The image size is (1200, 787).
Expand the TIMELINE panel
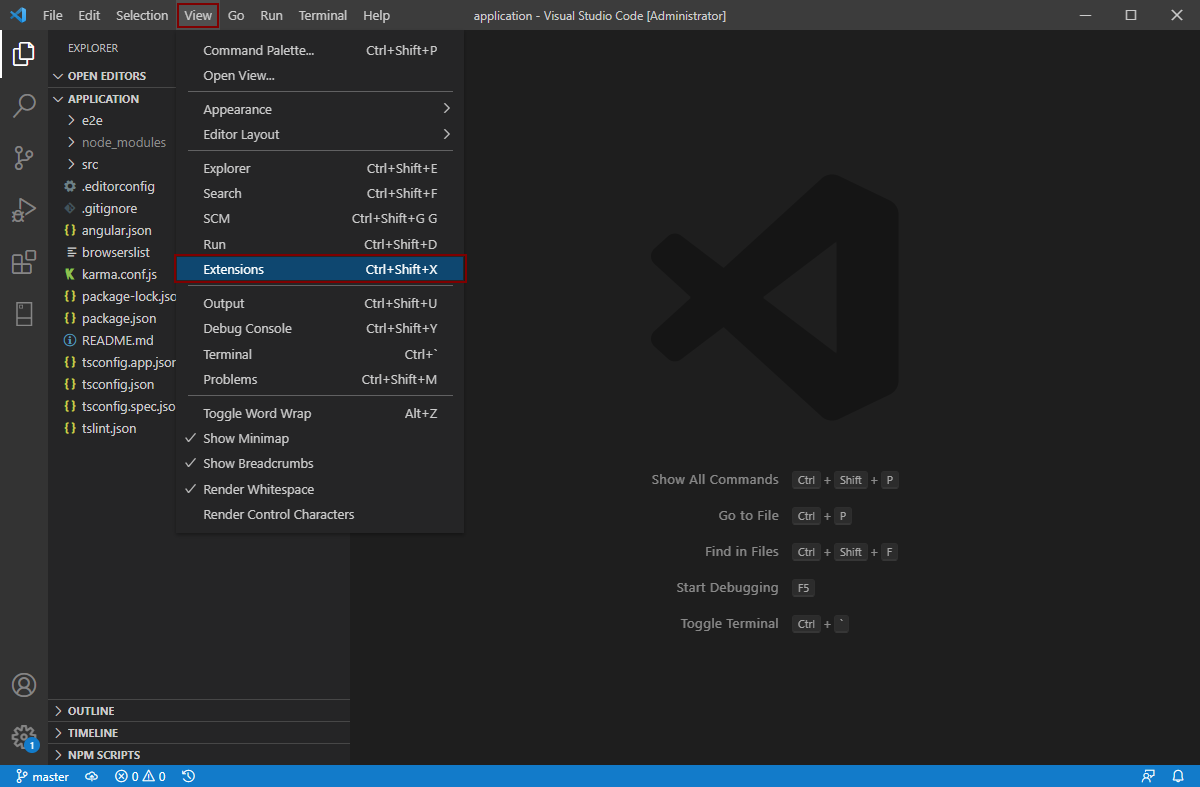click(199, 733)
